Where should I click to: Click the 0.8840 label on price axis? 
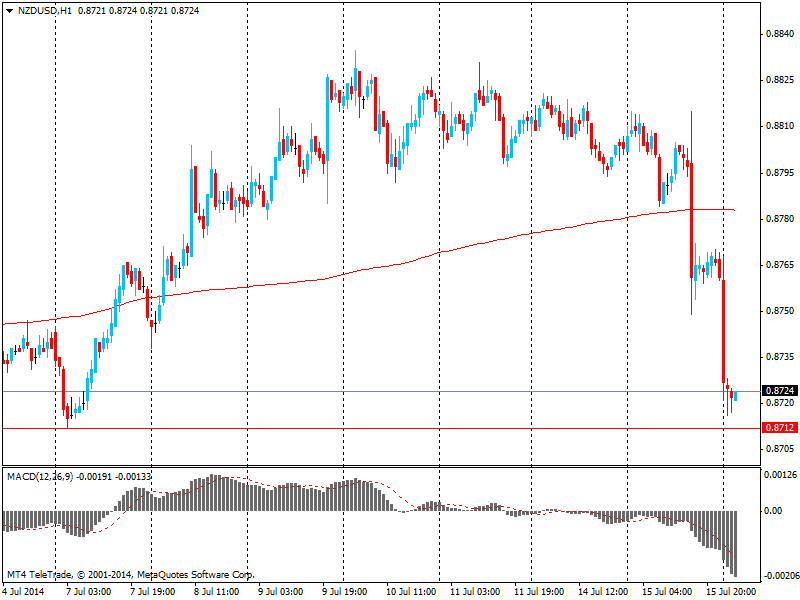(778, 34)
